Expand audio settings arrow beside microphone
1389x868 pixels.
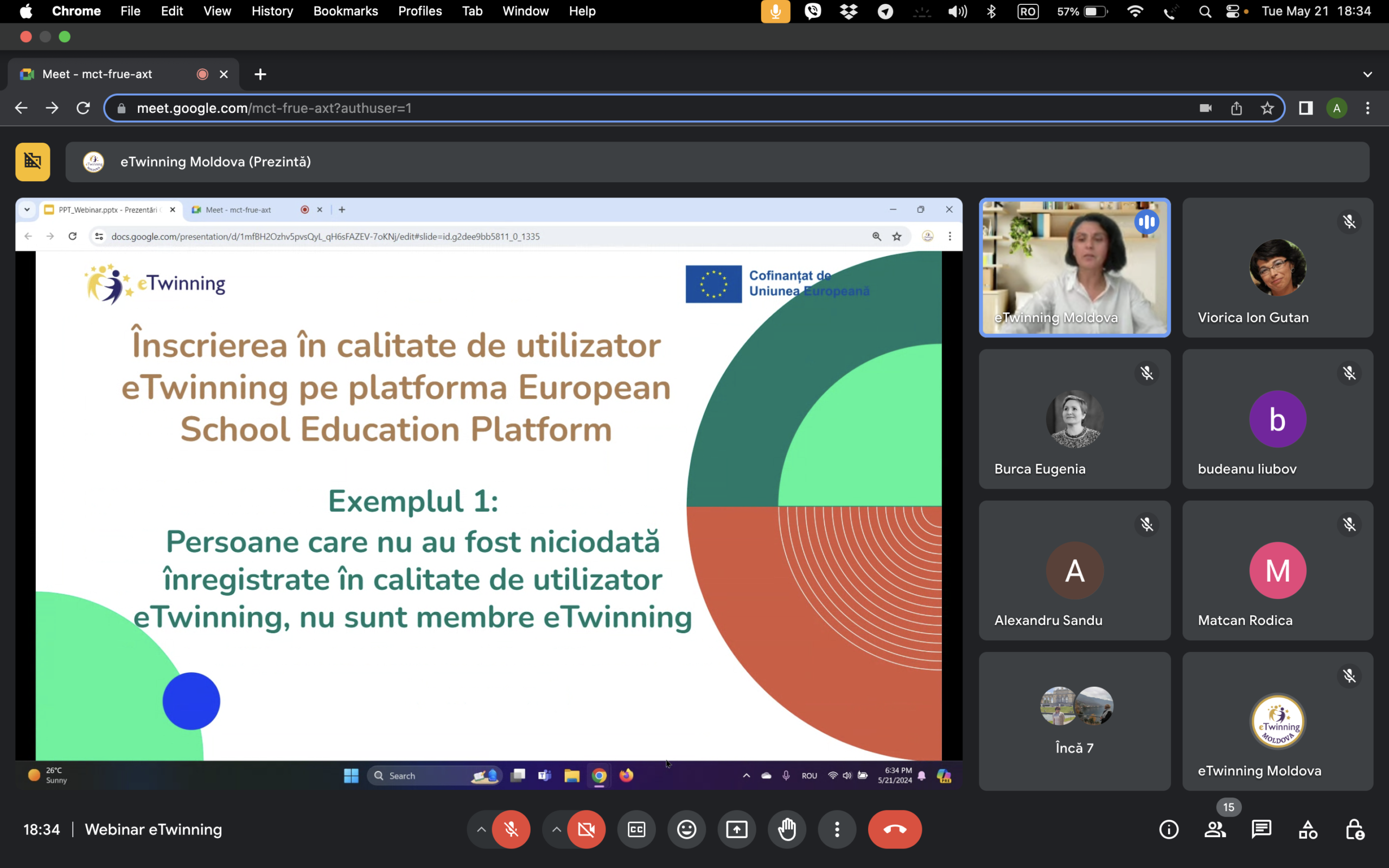[x=481, y=829]
